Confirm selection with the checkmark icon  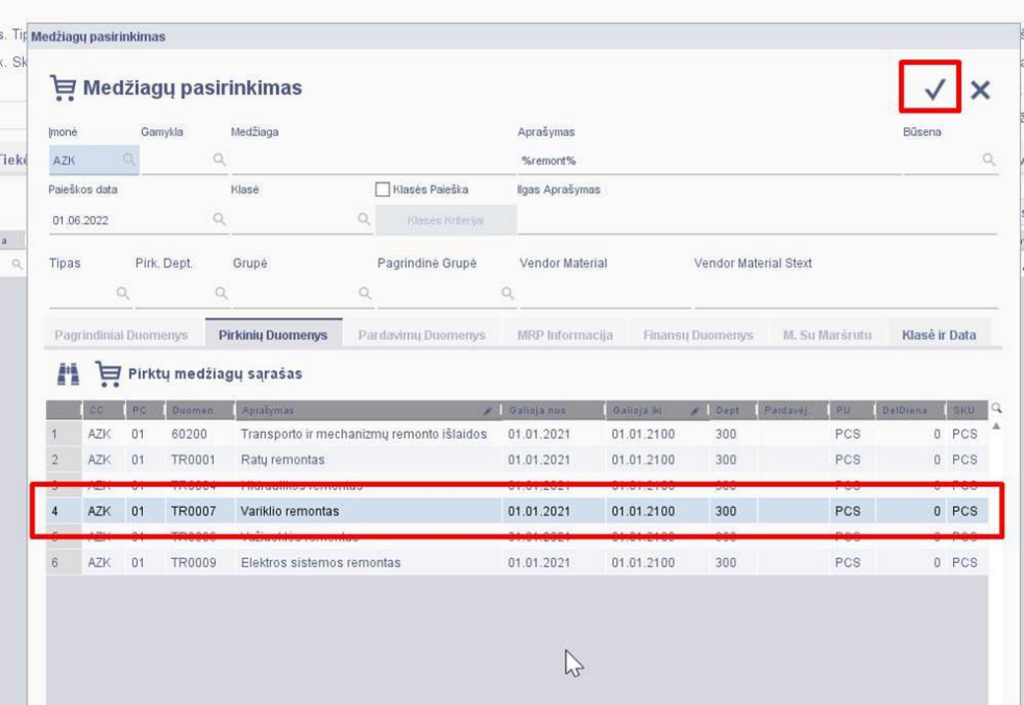click(x=932, y=88)
